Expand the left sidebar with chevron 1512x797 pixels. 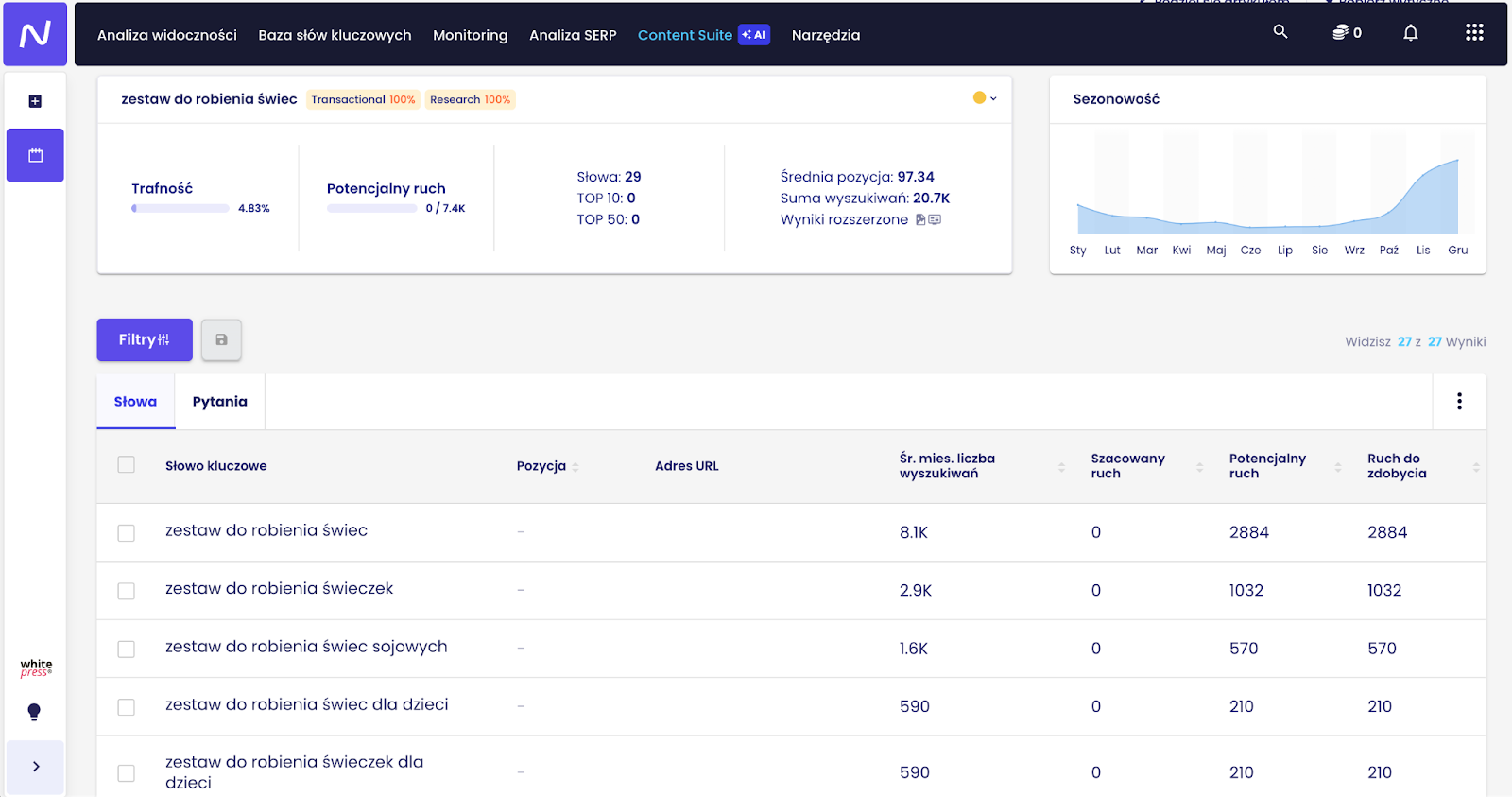[35, 767]
